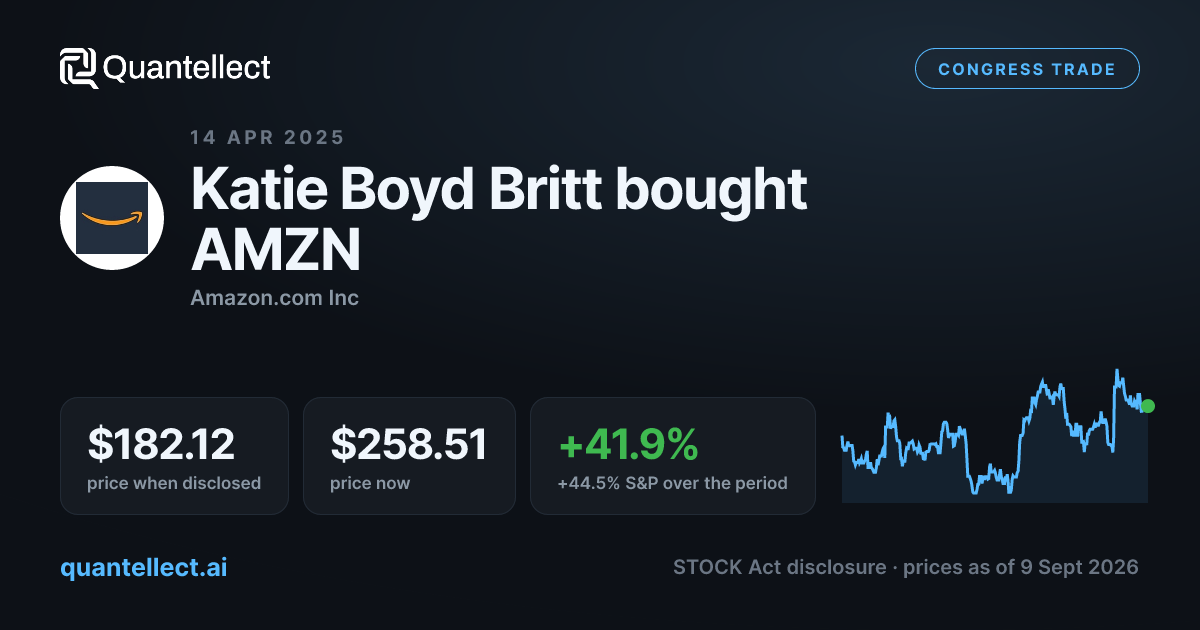Select the $258.51 price now card
1200x630 pixels.
click(409, 456)
